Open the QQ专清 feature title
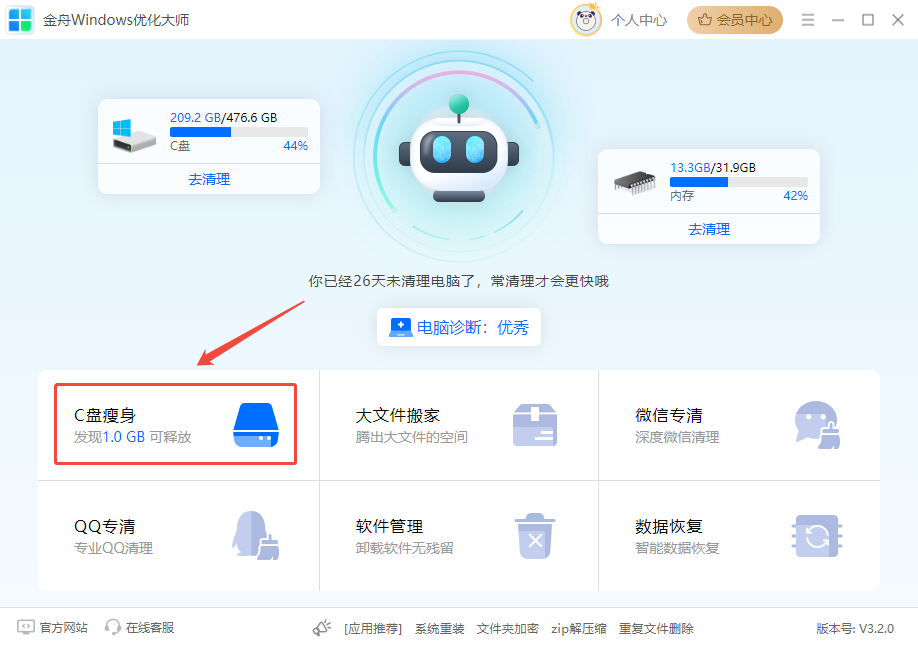The width and height of the screenshot is (918, 647). click(105, 526)
